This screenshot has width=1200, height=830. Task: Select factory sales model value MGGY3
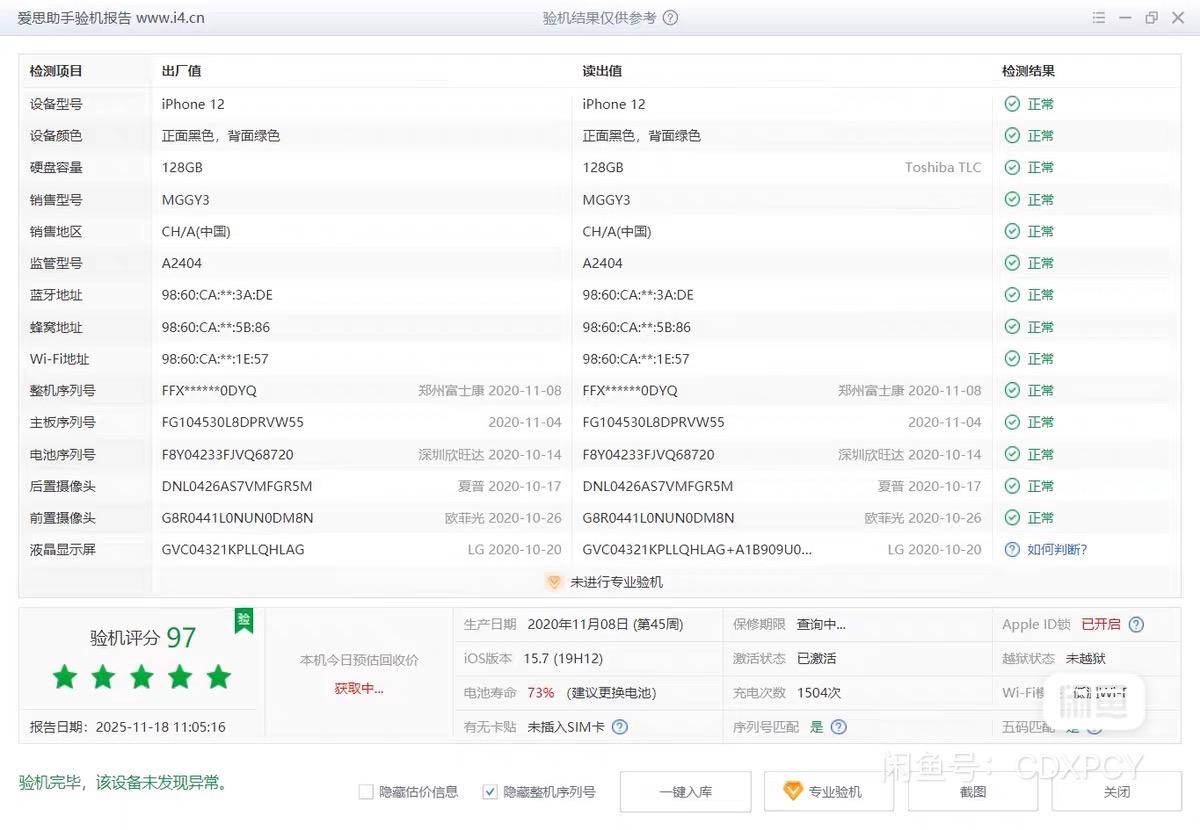186,200
